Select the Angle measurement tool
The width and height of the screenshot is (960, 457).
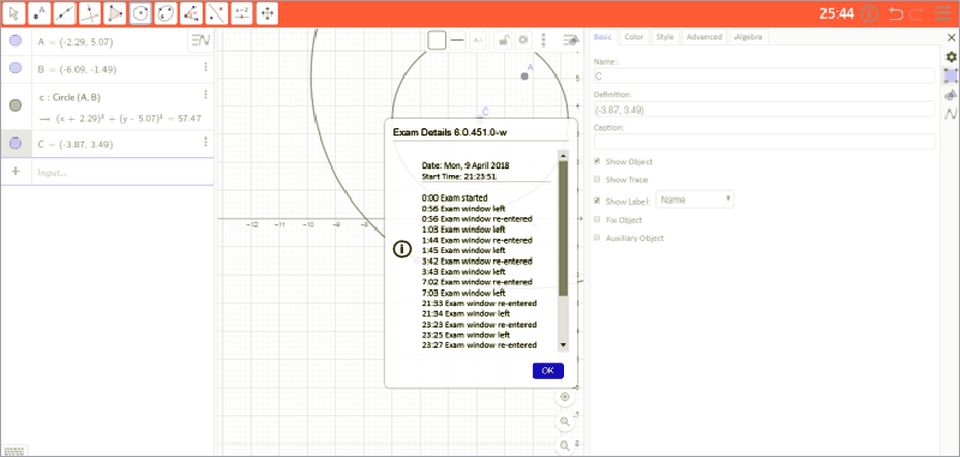192,14
